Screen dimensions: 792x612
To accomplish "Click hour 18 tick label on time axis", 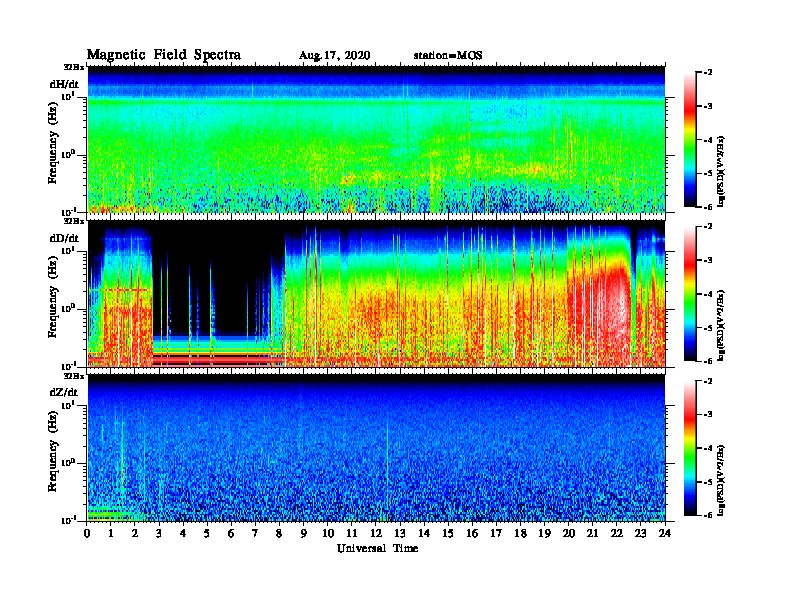I will [520, 534].
